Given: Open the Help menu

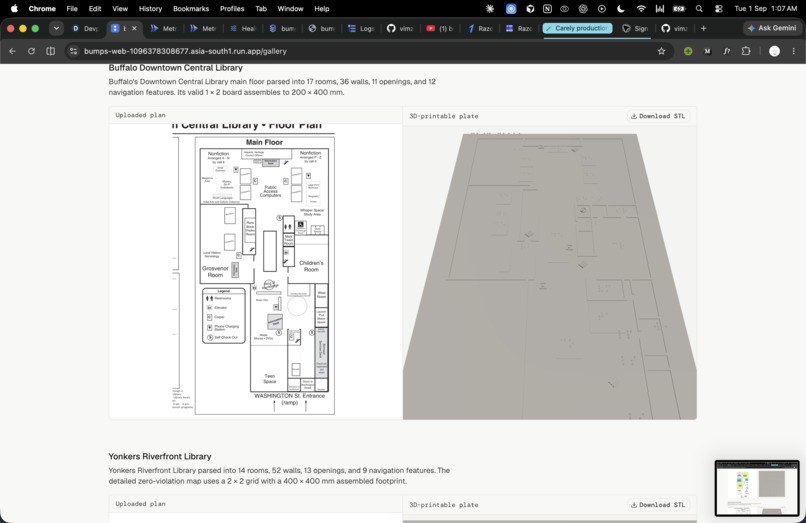Looking at the screenshot, I should coord(322,8).
